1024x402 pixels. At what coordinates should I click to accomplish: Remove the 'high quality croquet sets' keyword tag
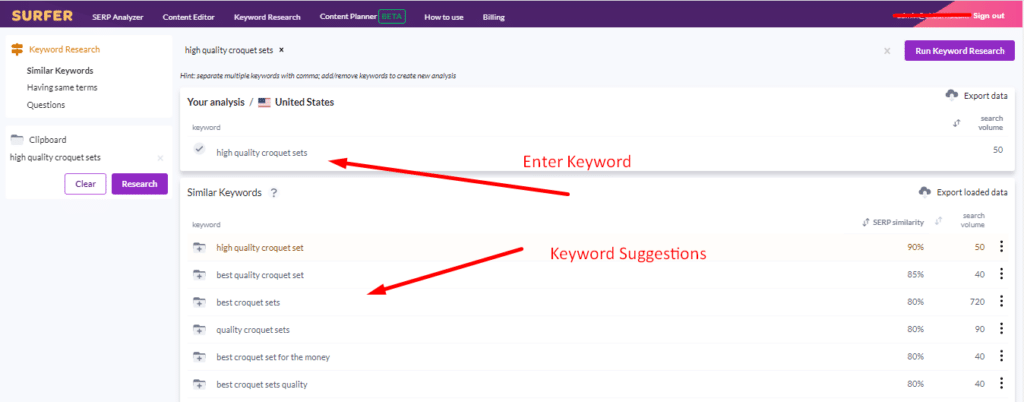(x=281, y=50)
